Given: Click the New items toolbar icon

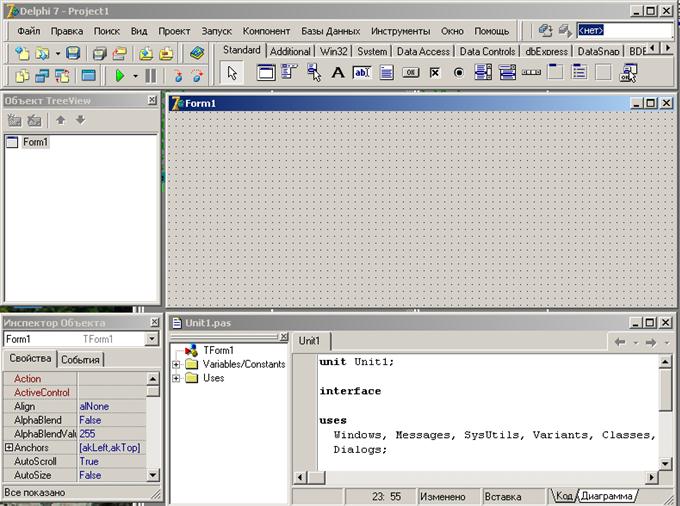Looking at the screenshot, I should 22,53.
